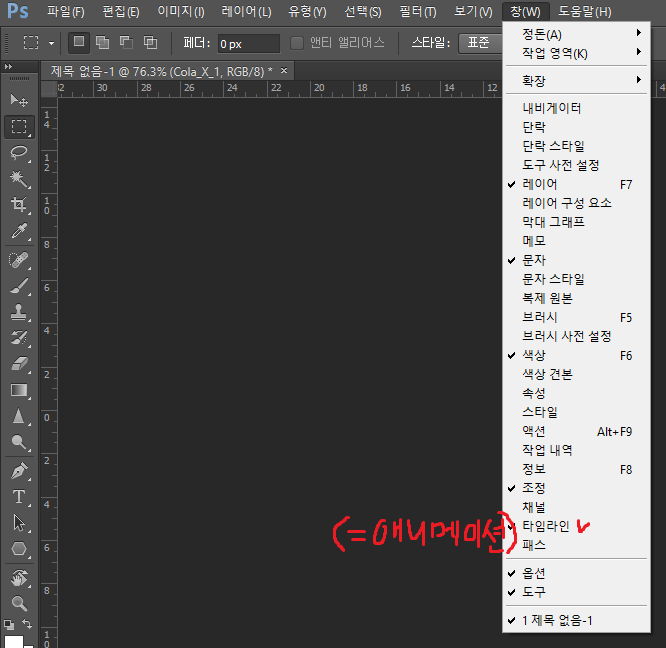Select the Move tool

19,100
